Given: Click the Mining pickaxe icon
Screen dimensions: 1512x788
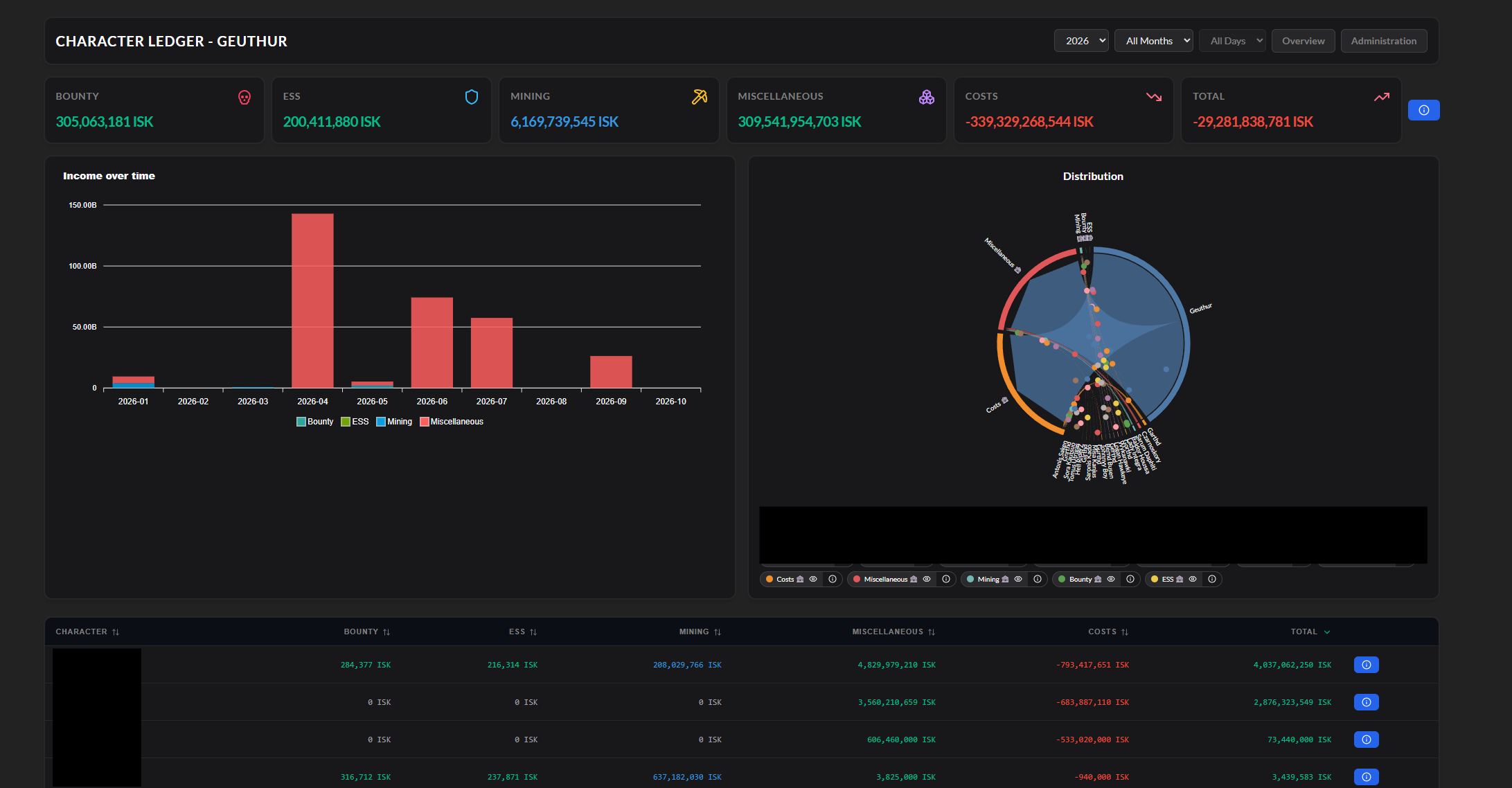Looking at the screenshot, I should (x=700, y=97).
